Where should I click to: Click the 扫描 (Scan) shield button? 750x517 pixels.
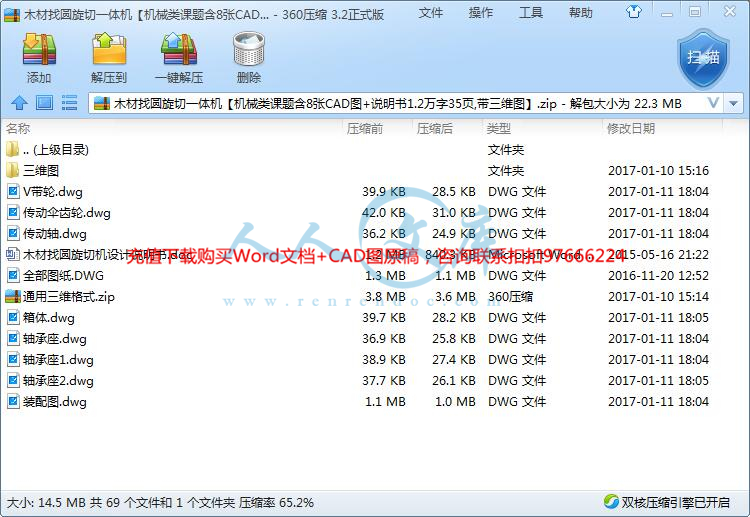tap(703, 58)
